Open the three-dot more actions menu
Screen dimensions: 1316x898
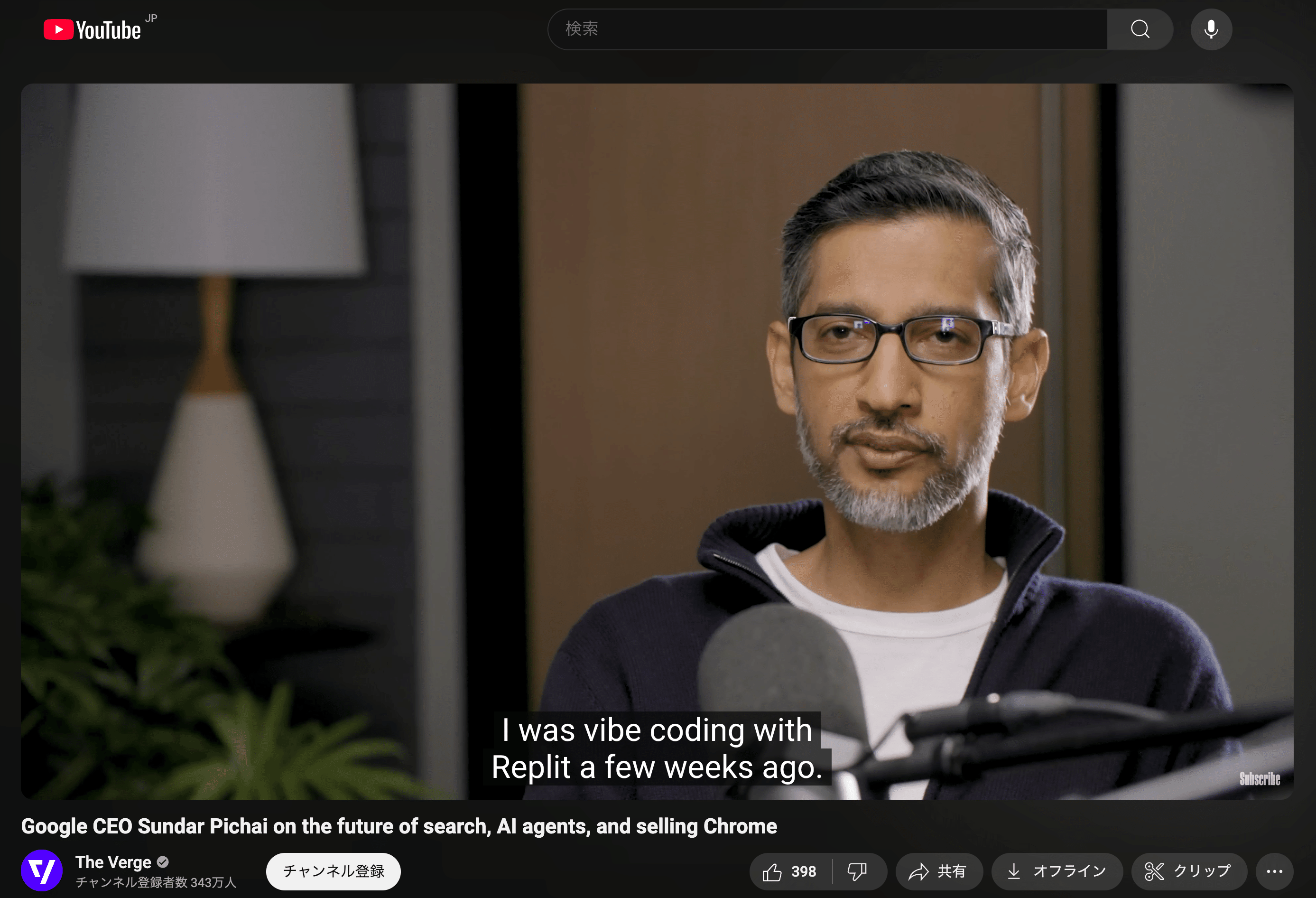click(1274, 871)
